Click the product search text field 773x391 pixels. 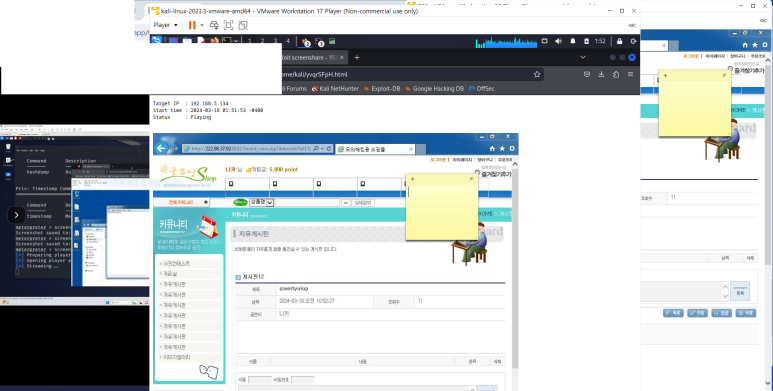[x=308, y=203]
